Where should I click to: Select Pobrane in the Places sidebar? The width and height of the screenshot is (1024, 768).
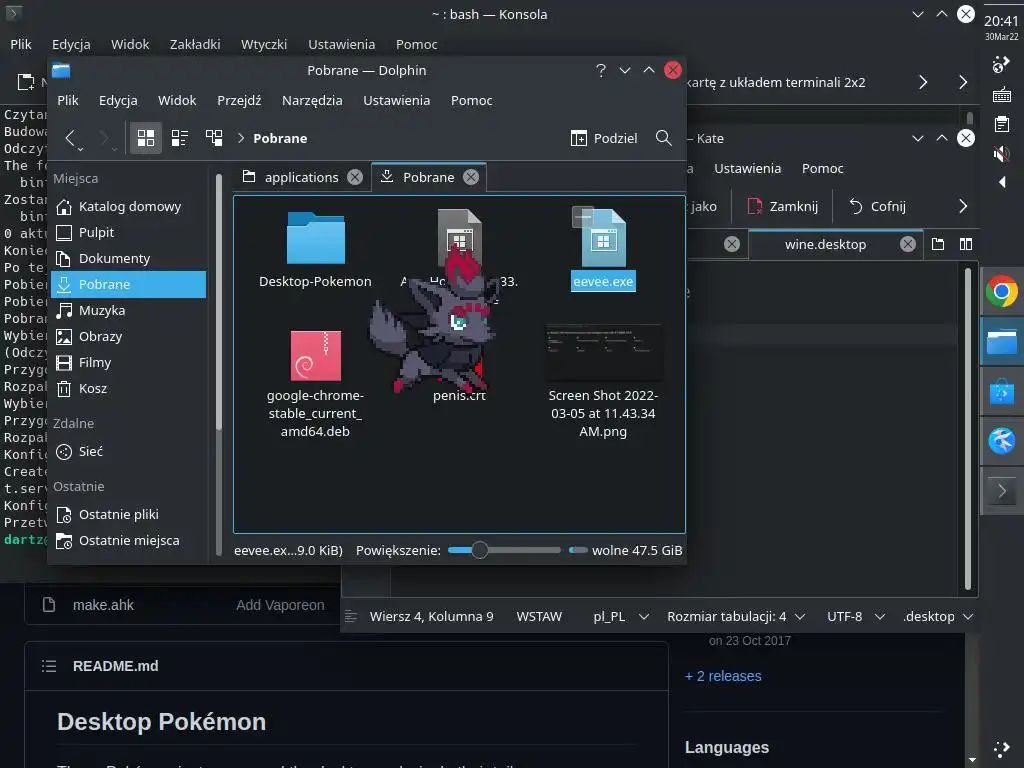(129, 285)
